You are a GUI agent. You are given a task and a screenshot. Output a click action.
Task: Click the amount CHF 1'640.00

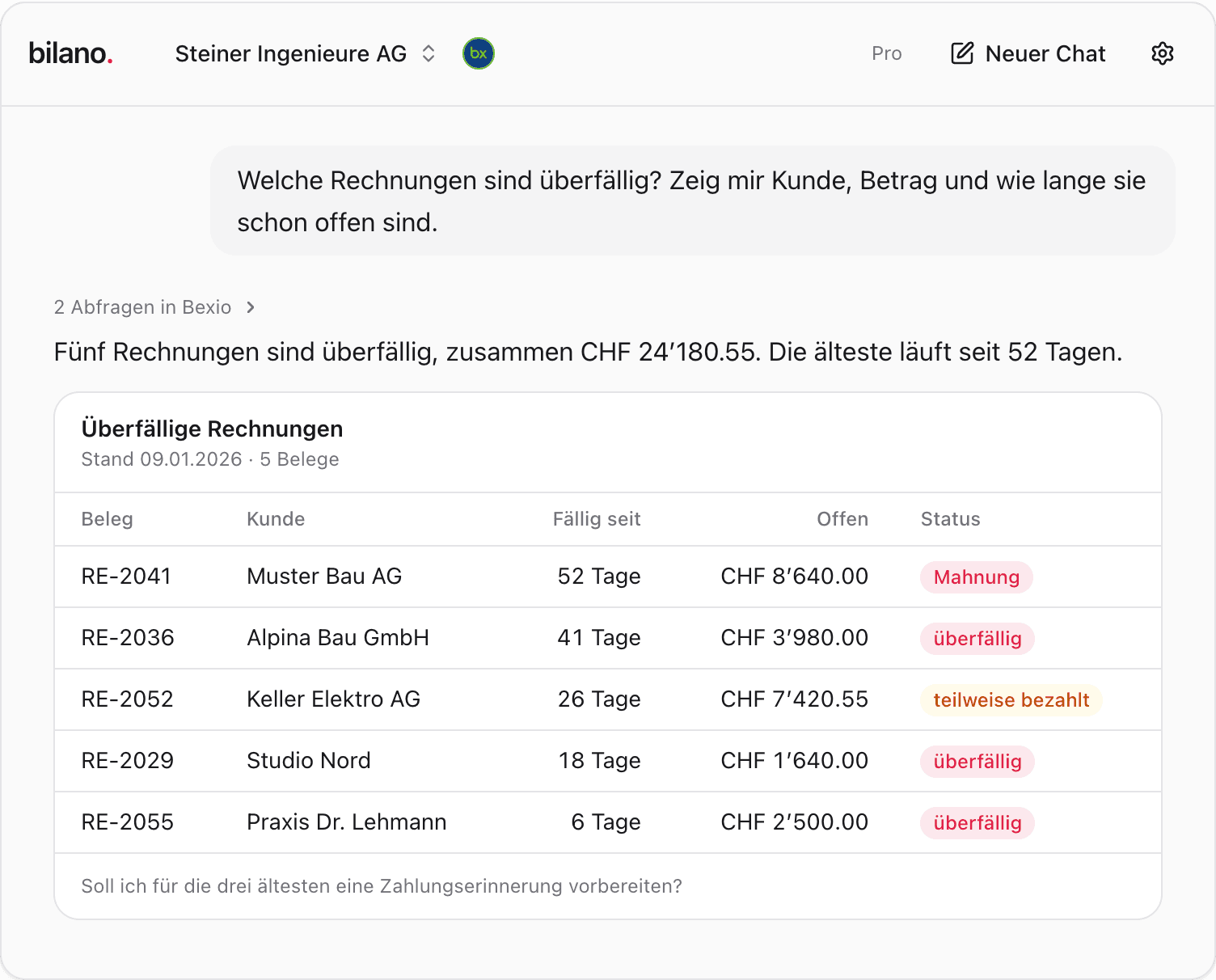(x=795, y=761)
